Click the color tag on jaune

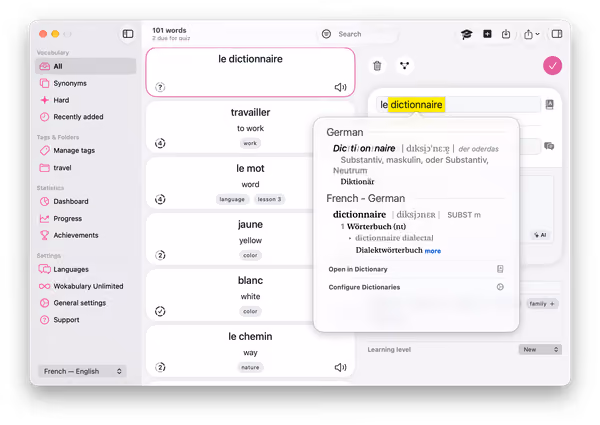[250, 255]
